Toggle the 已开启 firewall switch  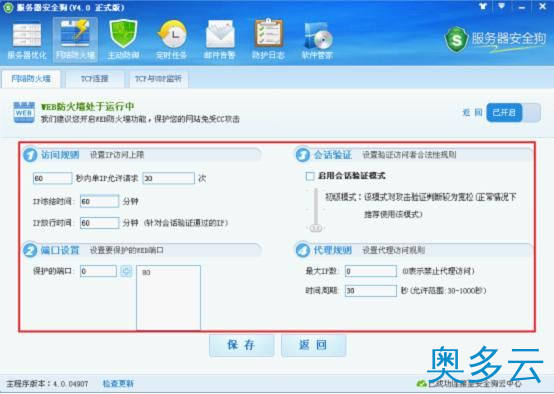pos(513,113)
